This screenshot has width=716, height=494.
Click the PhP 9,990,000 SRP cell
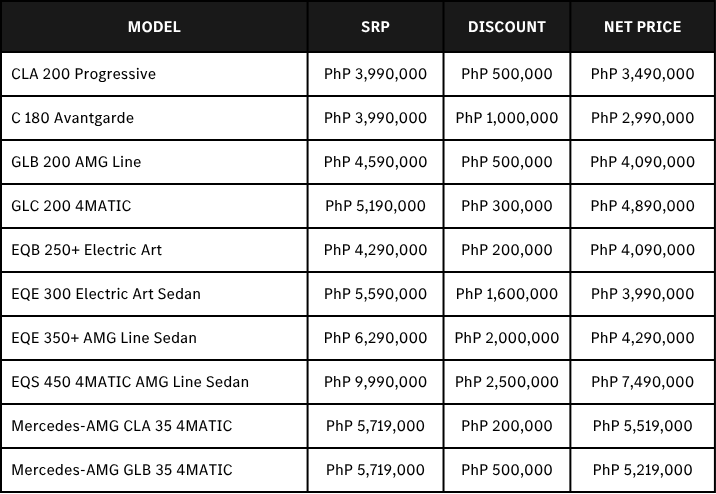click(x=375, y=382)
